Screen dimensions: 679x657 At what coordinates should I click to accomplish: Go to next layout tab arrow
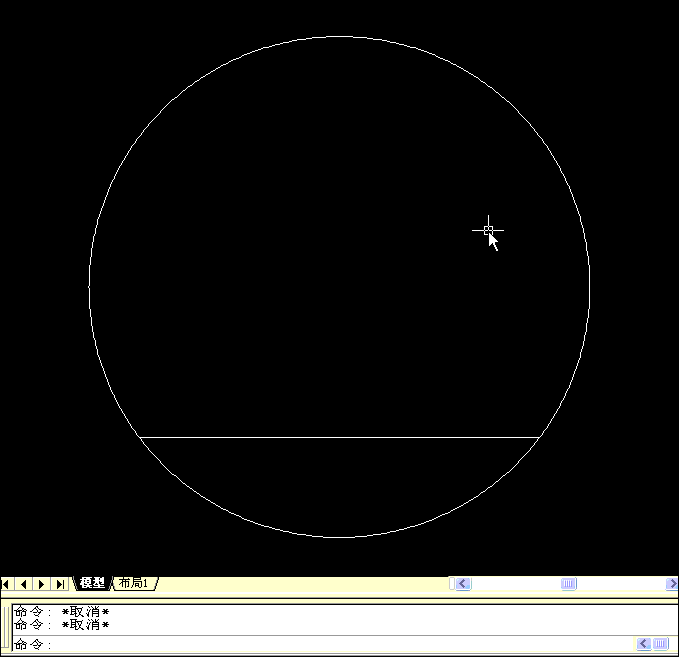[42, 584]
